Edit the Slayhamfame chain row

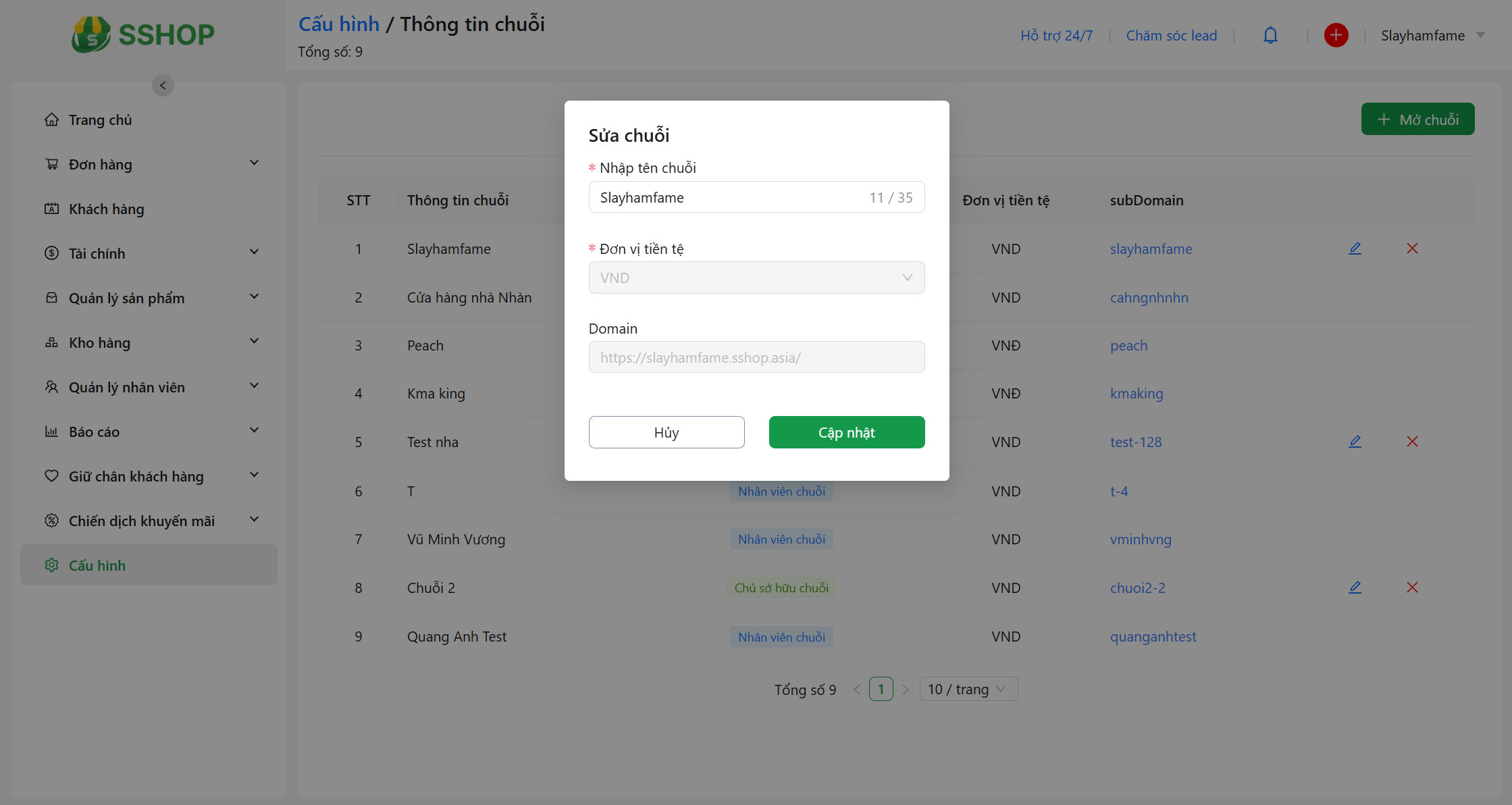point(1355,249)
